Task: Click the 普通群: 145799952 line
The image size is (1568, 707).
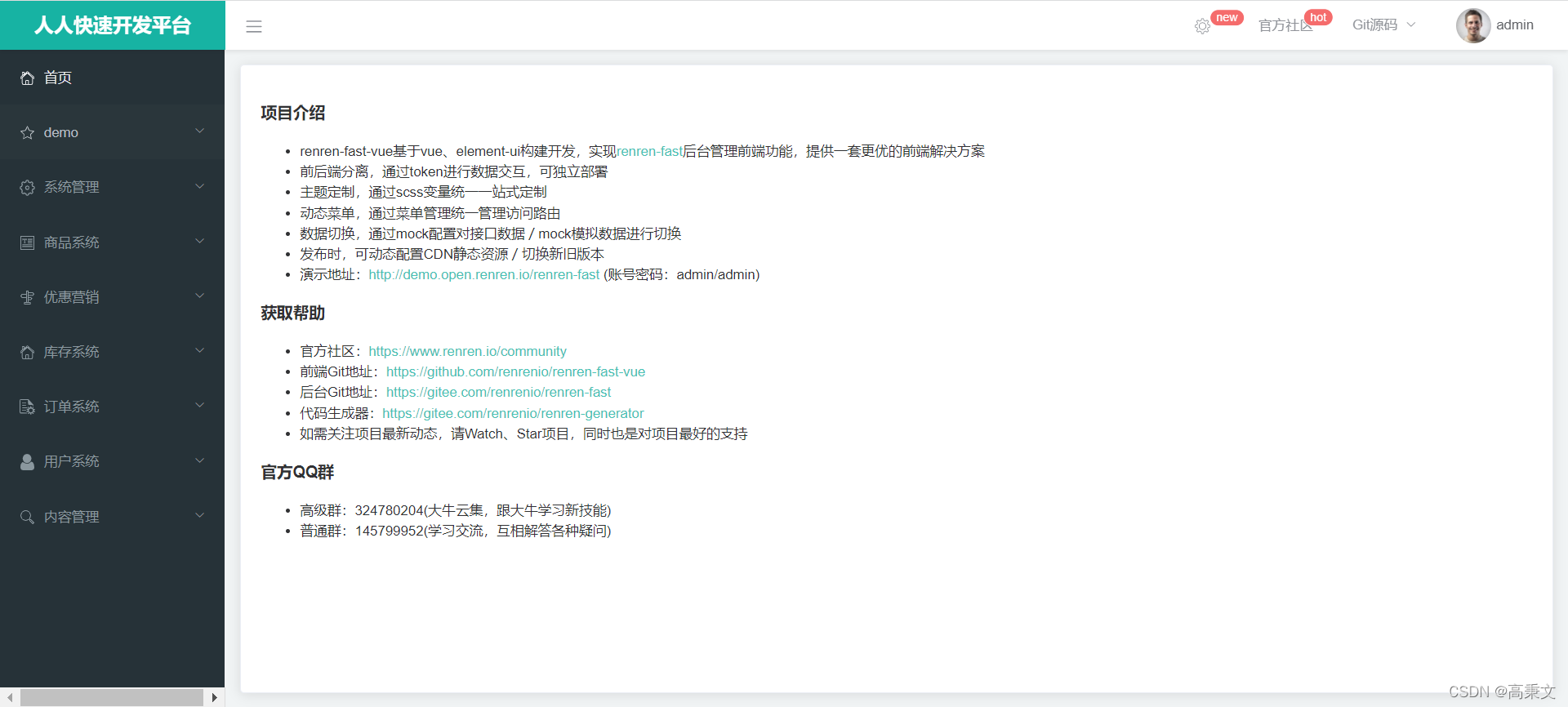Action: (x=455, y=531)
